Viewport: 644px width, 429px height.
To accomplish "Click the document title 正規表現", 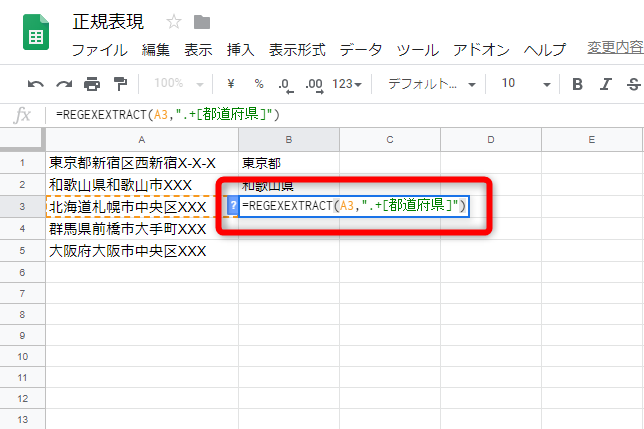I will tap(108, 22).
